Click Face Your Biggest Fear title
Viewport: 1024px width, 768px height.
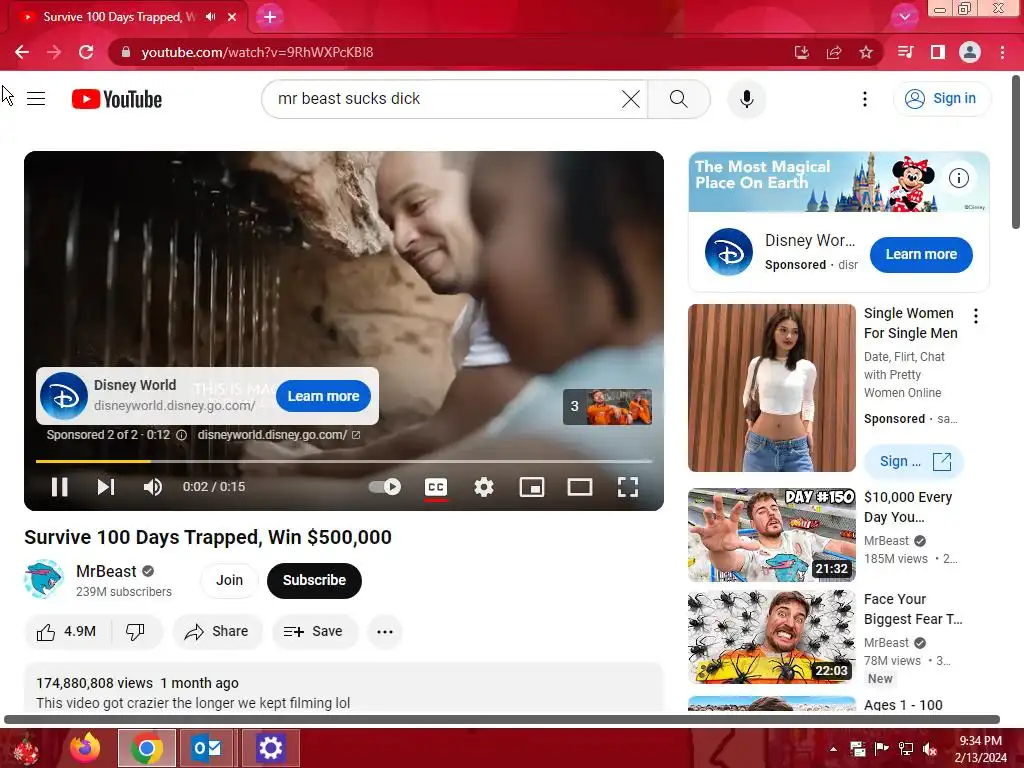(x=913, y=609)
